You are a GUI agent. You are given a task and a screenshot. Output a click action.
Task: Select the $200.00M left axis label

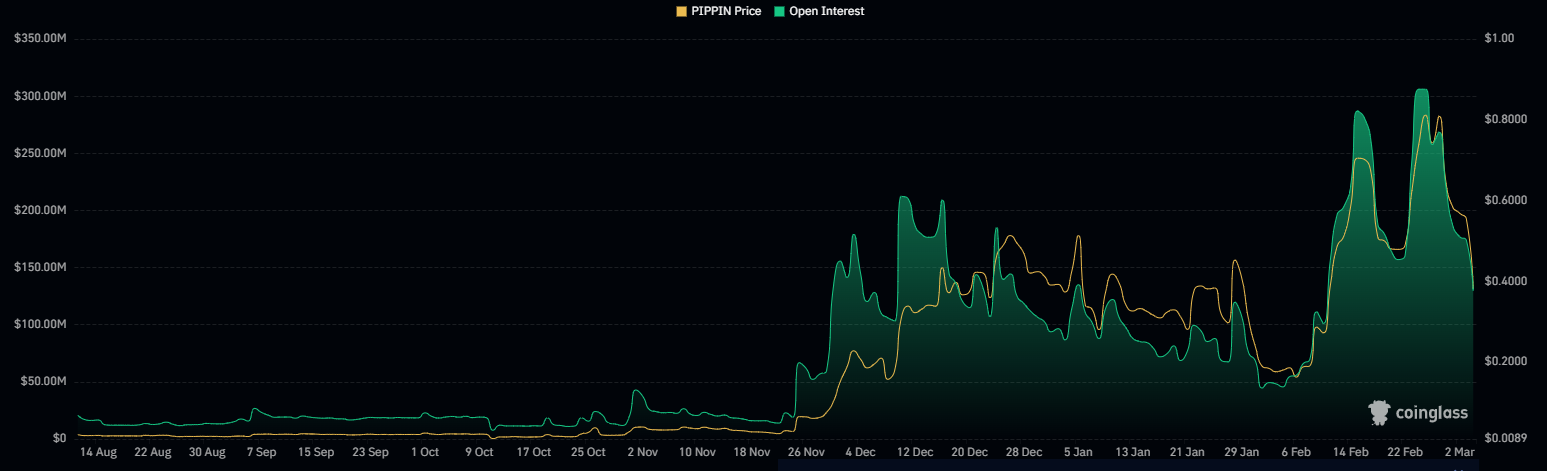tap(40, 211)
